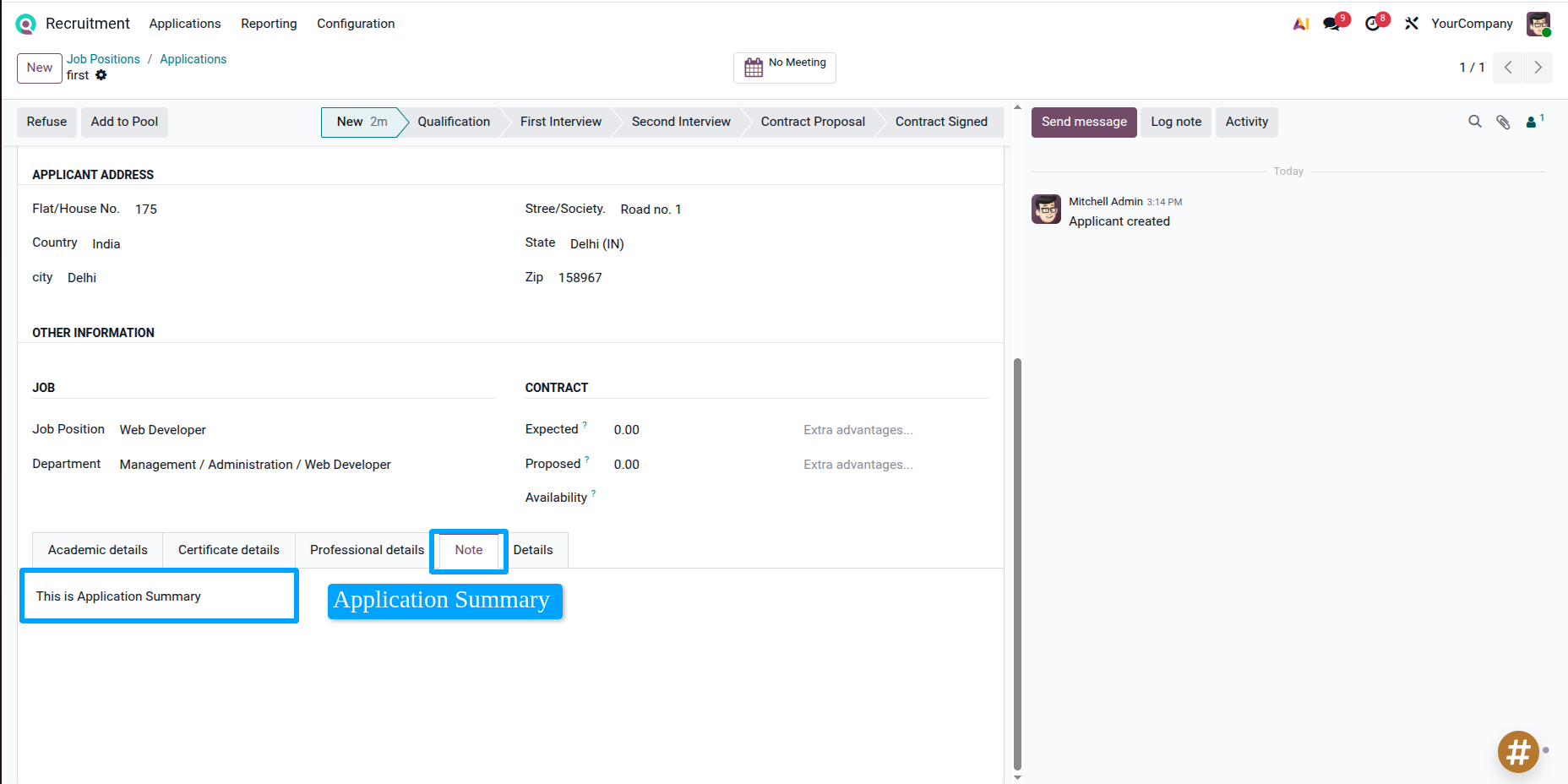The height and width of the screenshot is (784, 1568).
Task: Open the conversations chat bubble icon
Action: click(1332, 24)
